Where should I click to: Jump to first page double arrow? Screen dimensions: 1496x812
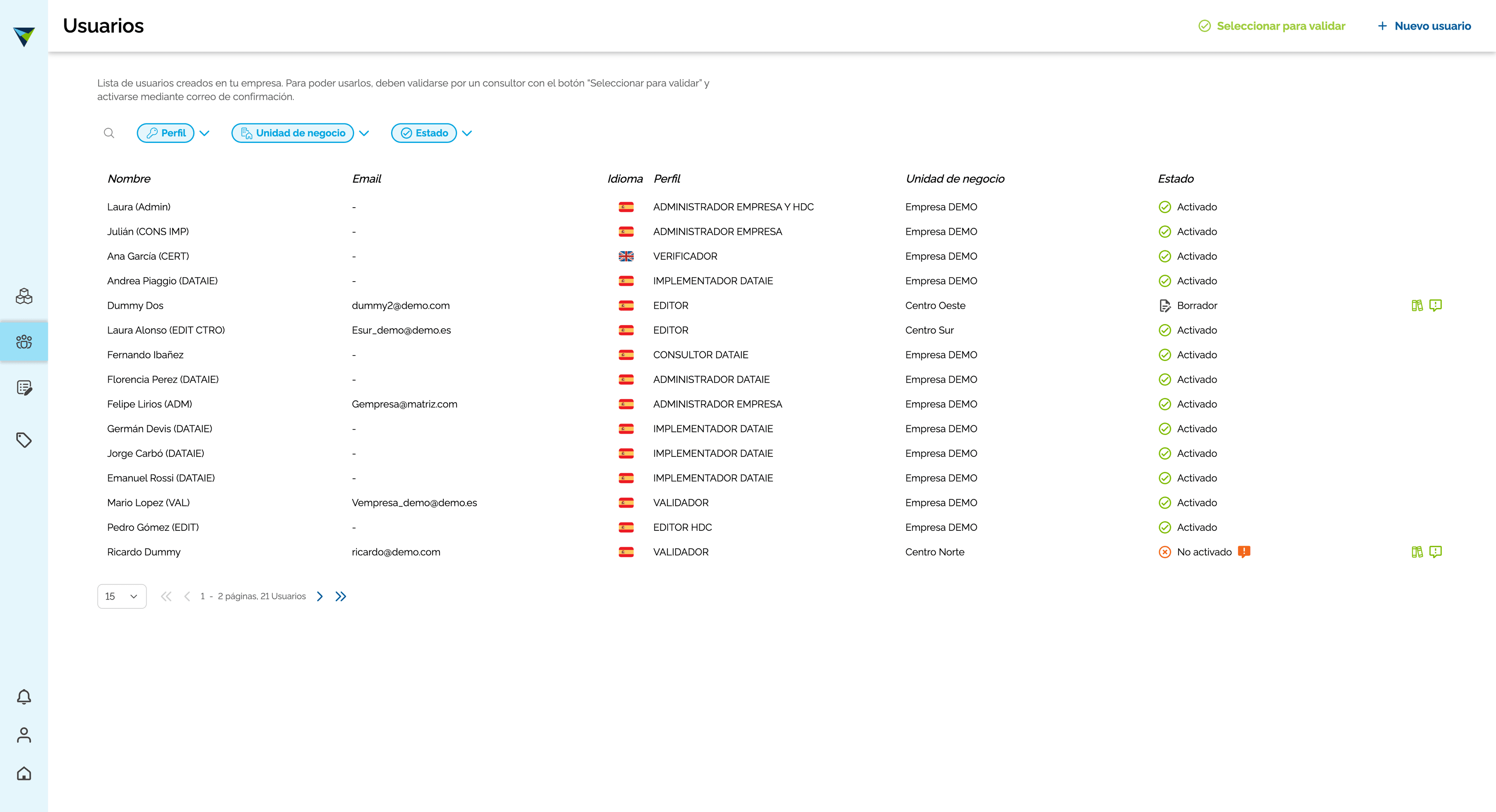[x=166, y=596]
